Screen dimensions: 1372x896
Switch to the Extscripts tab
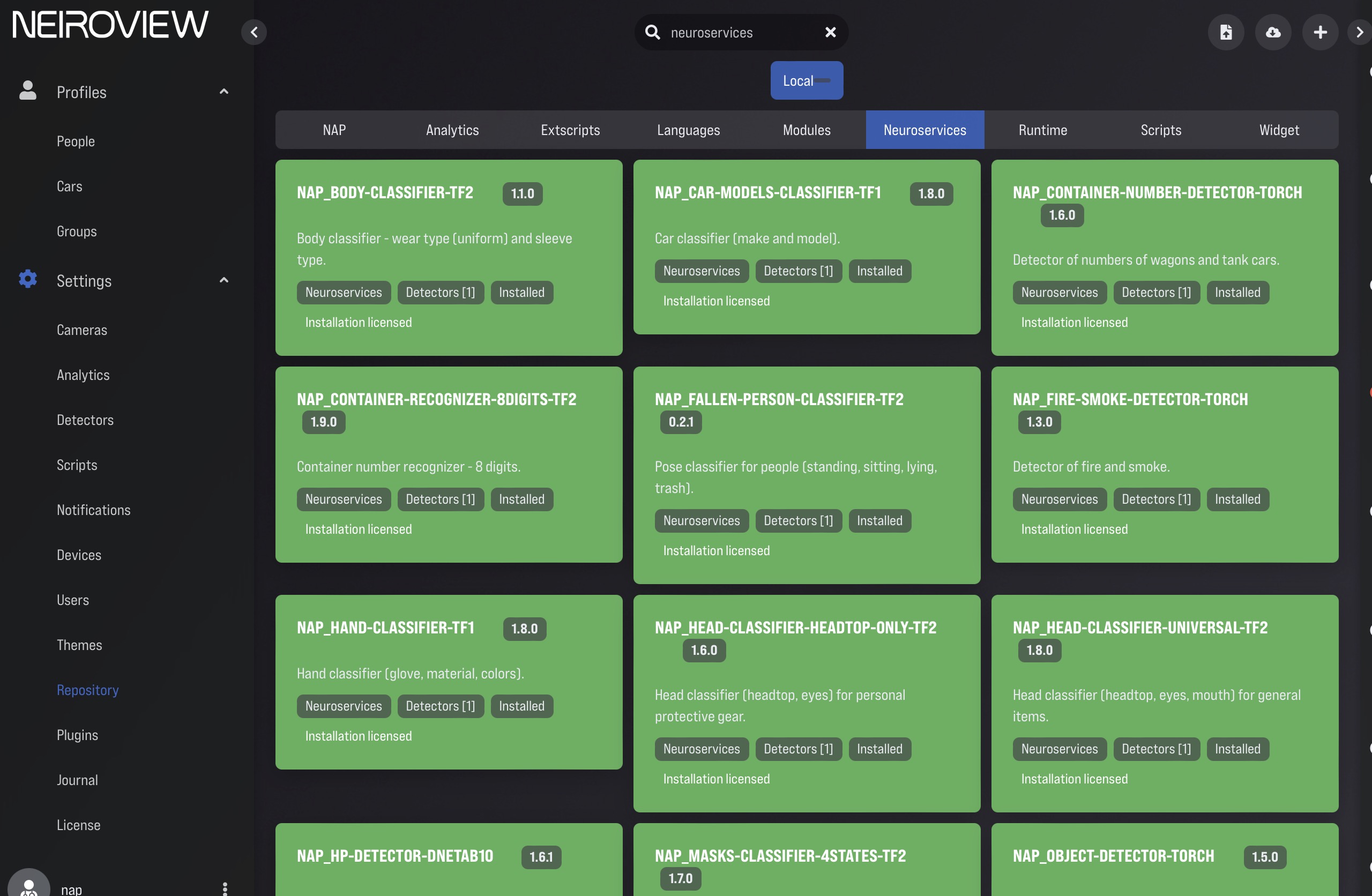click(x=571, y=130)
